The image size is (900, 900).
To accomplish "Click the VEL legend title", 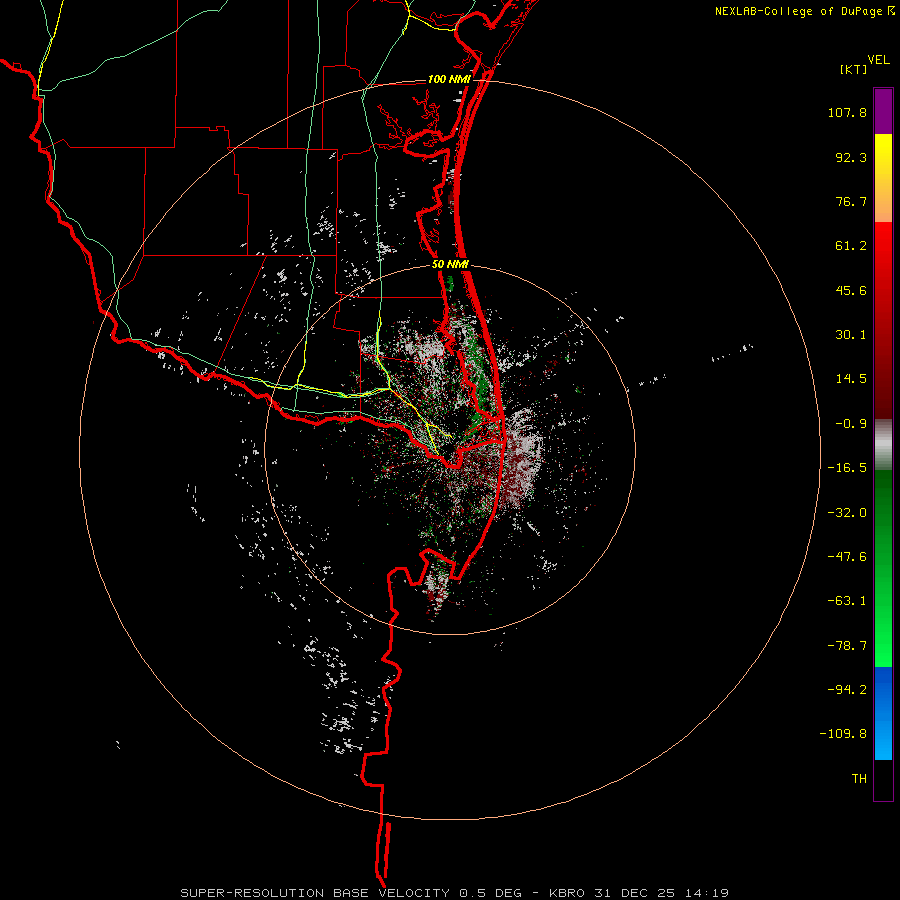I will [878, 60].
